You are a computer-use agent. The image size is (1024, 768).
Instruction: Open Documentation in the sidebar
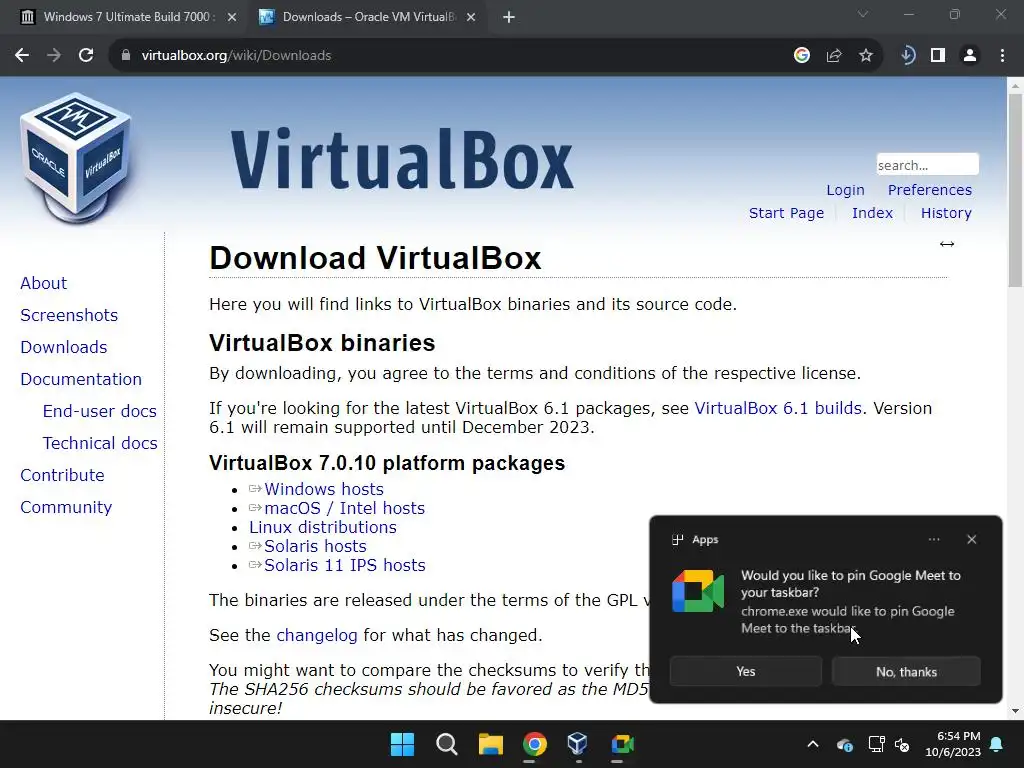[81, 379]
